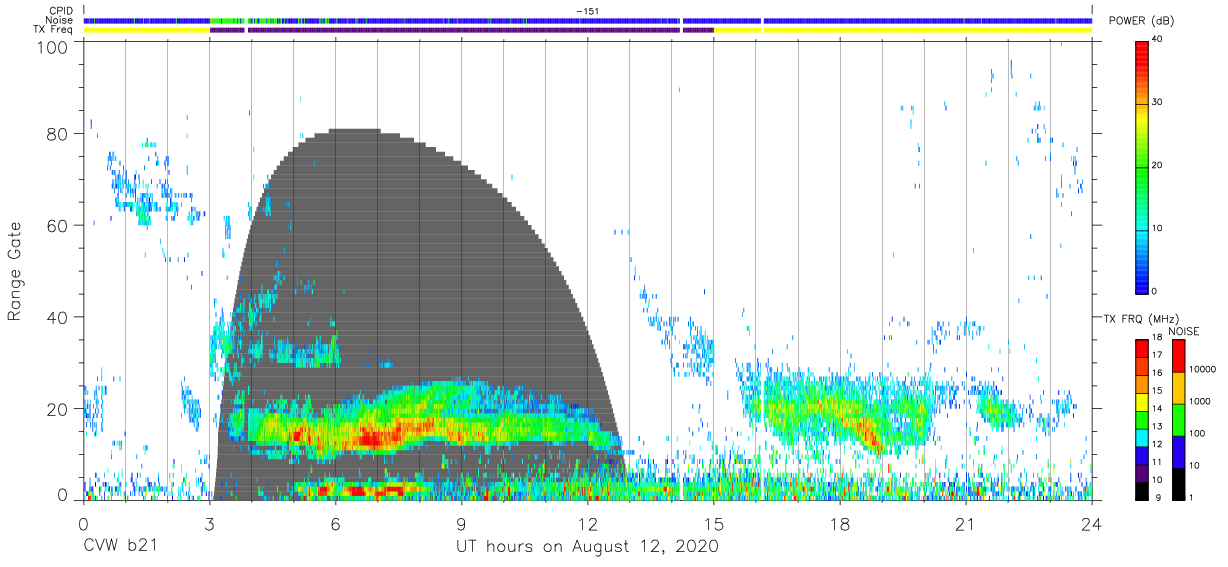Click the 24 hour tick on the UT axis

tap(1092, 524)
